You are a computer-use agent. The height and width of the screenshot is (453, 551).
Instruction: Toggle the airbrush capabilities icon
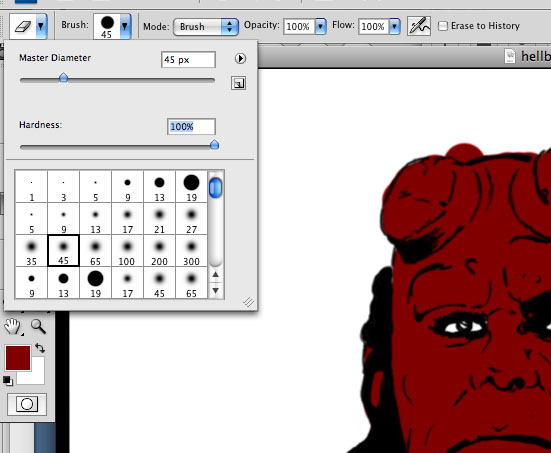419,26
